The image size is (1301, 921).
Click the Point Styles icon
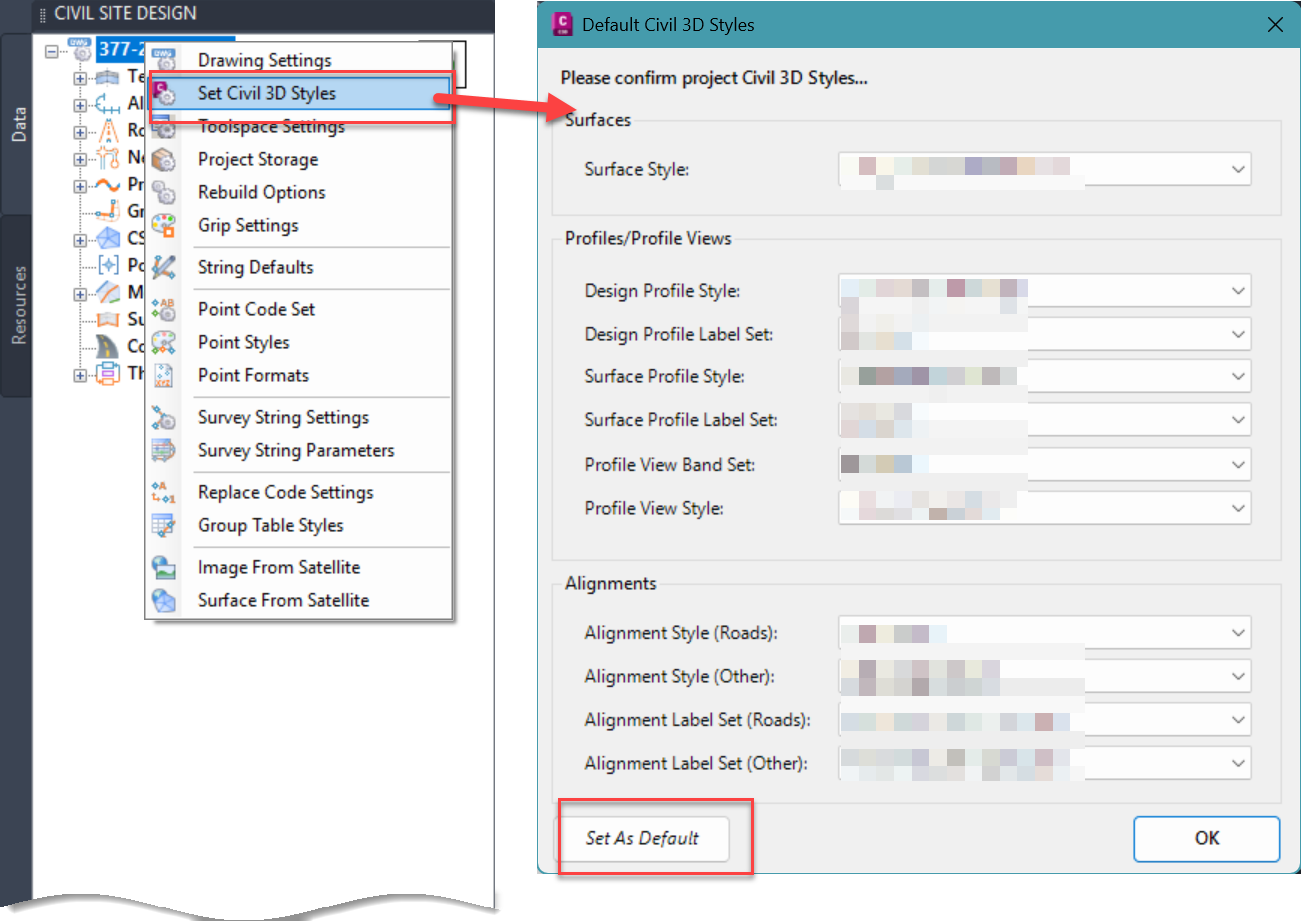(164, 342)
